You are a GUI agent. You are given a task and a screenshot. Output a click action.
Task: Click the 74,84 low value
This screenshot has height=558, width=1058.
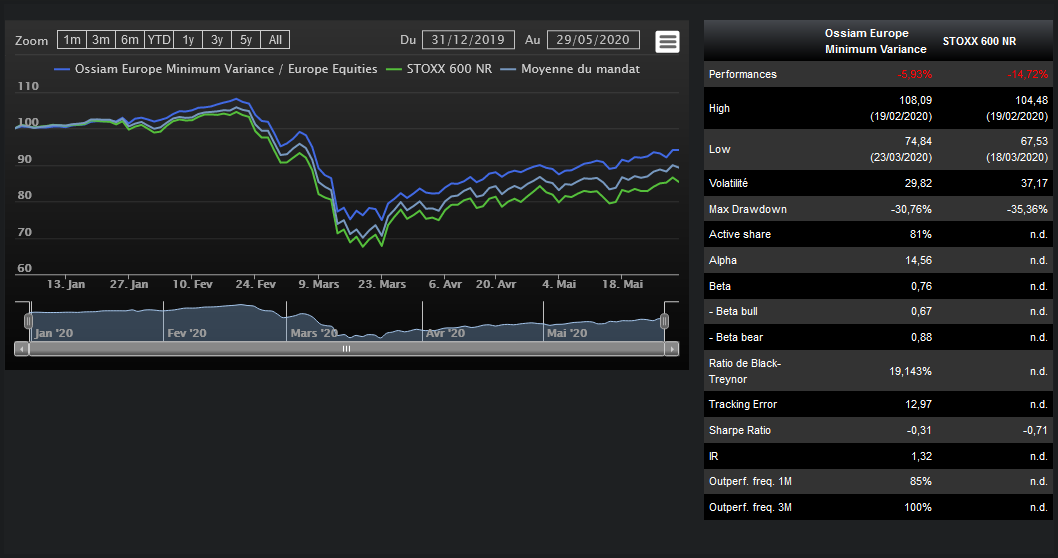918,142
